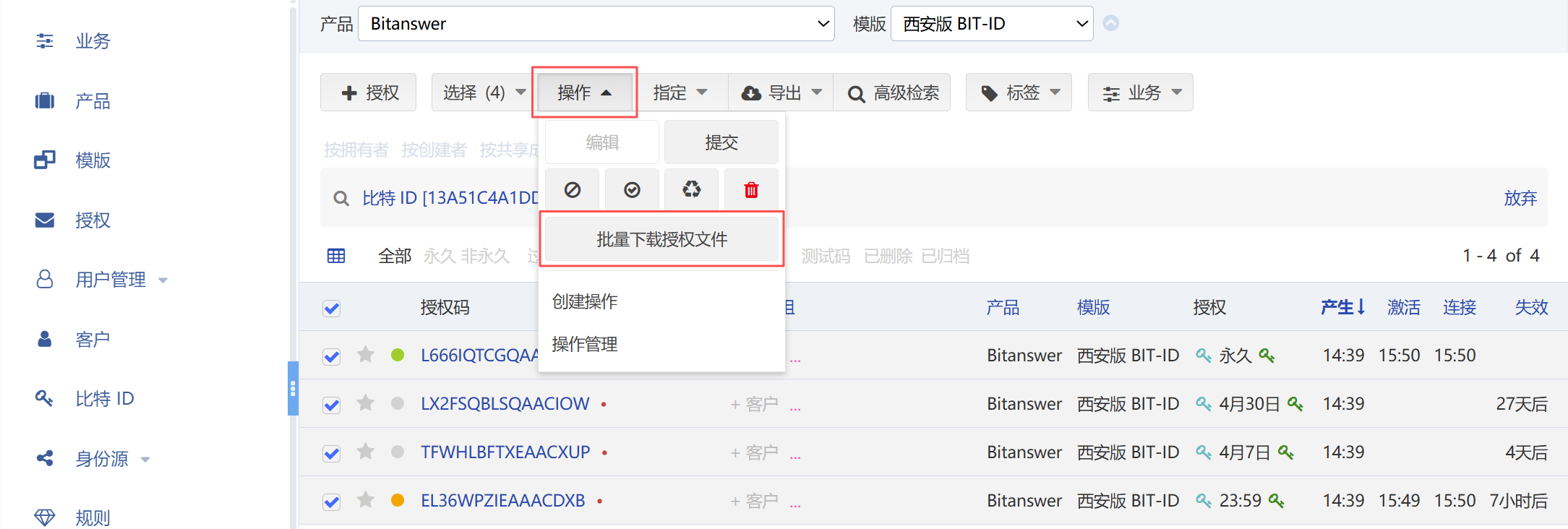Image resolution: width=1568 pixels, height=529 pixels.
Task: Click the 授权 add button
Action: tap(369, 93)
